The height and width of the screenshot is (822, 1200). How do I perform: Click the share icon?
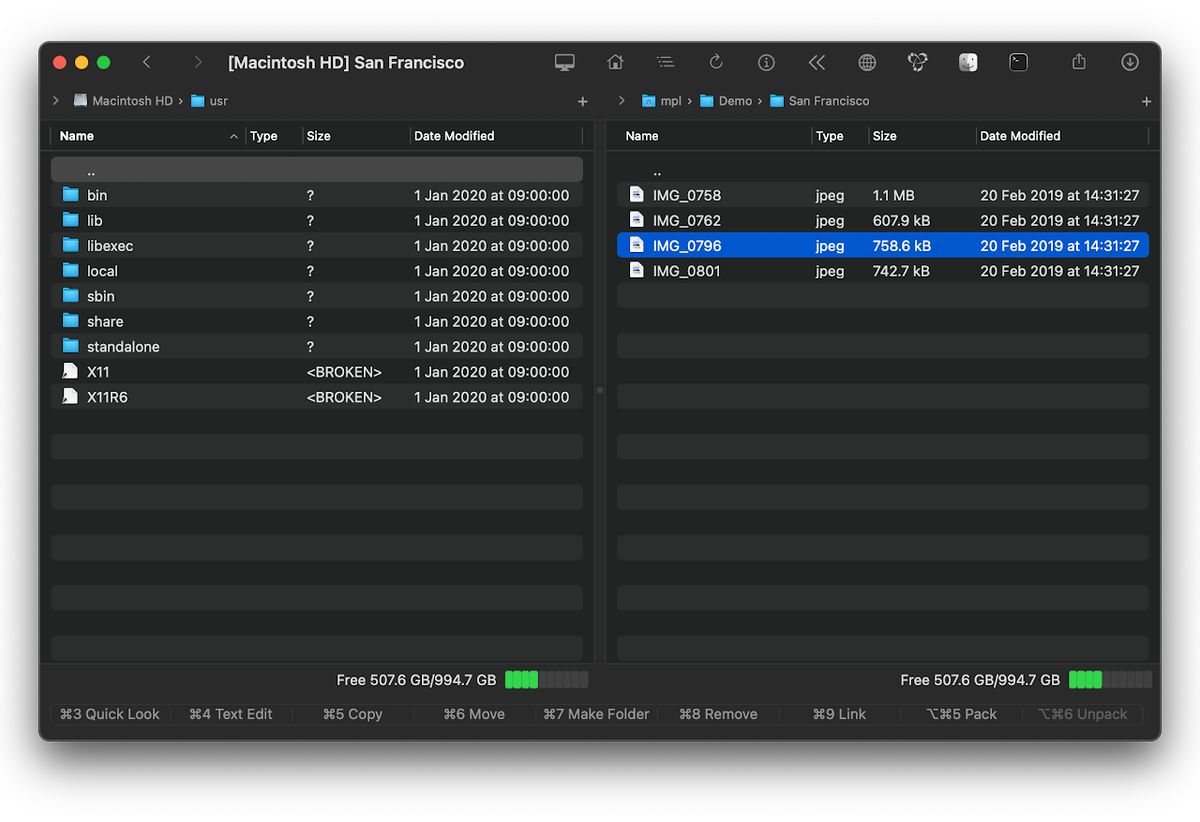point(1079,62)
